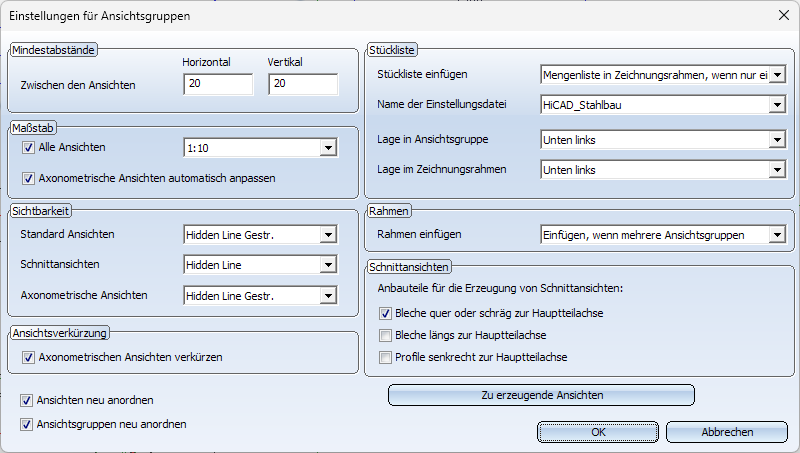Click the Sichtbarkeit group title
Image resolution: width=800 pixels, height=453 pixels.
(40, 211)
